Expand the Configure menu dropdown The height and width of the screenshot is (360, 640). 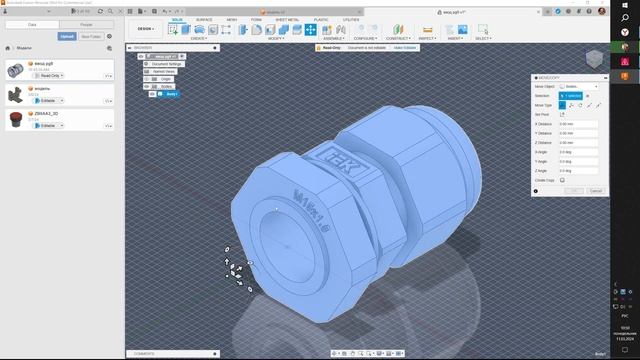point(365,38)
